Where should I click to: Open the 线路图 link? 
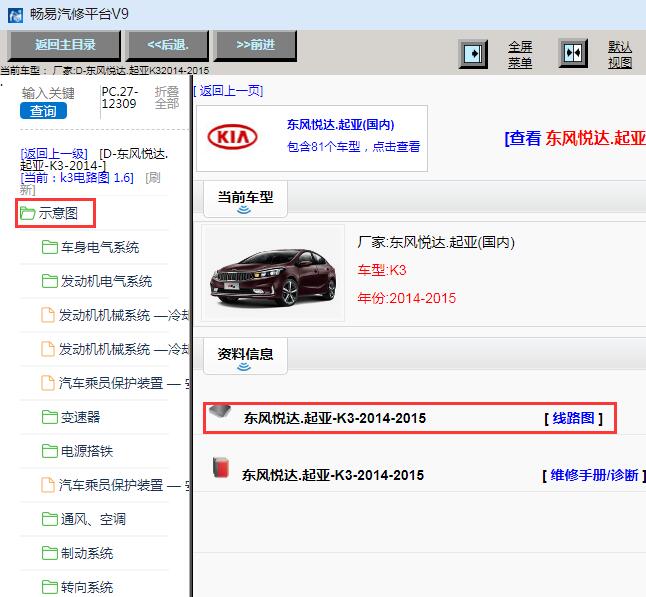(573, 419)
